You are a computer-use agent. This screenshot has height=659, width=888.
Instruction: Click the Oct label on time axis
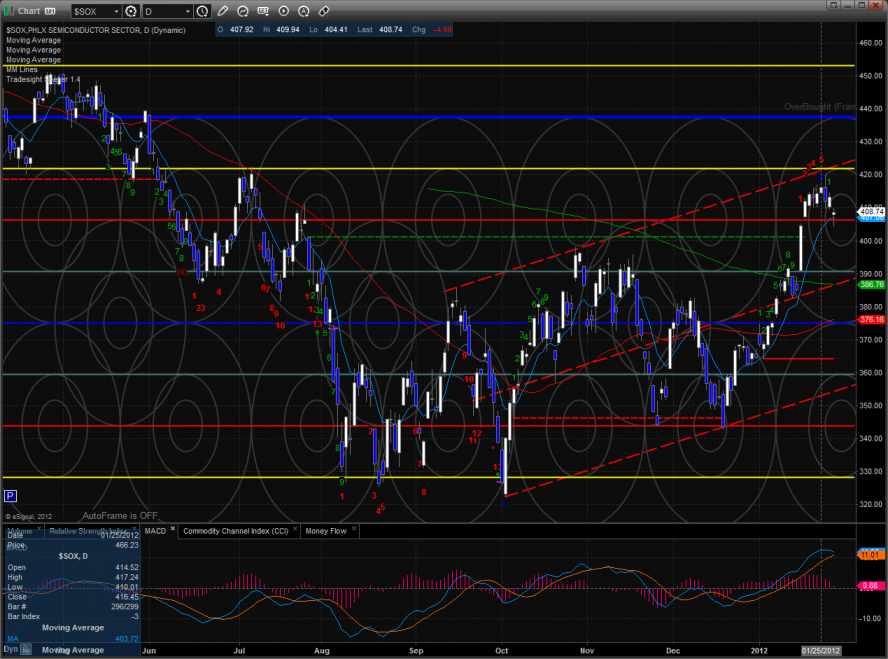coord(502,651)
